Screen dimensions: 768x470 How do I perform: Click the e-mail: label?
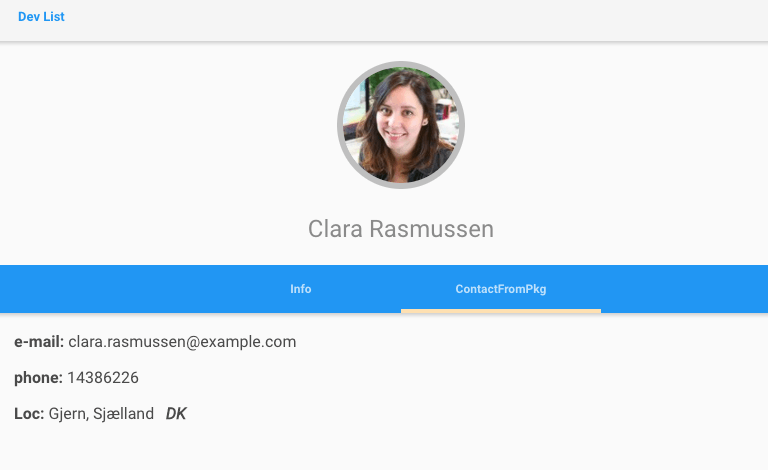click(x=39, y=342)
